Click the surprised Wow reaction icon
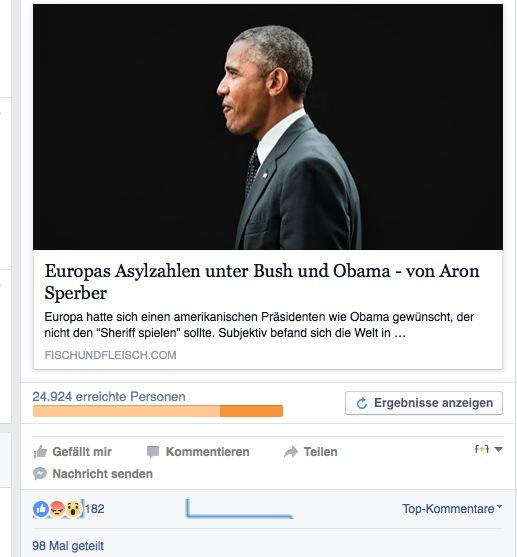The height and width of the screenshot is (557, 517). click(x=73, y=509)
